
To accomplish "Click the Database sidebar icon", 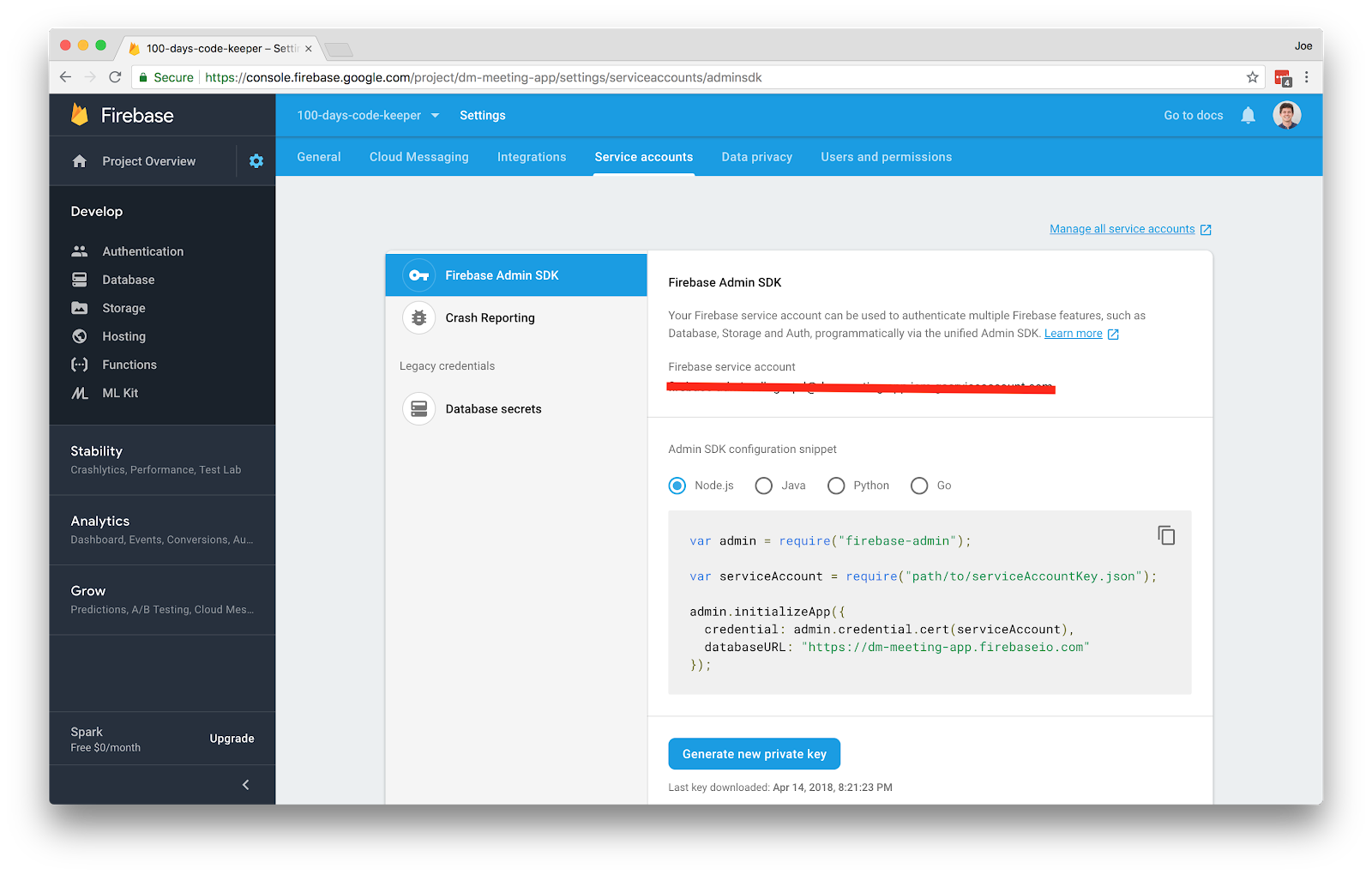I will tap(80, 280).
